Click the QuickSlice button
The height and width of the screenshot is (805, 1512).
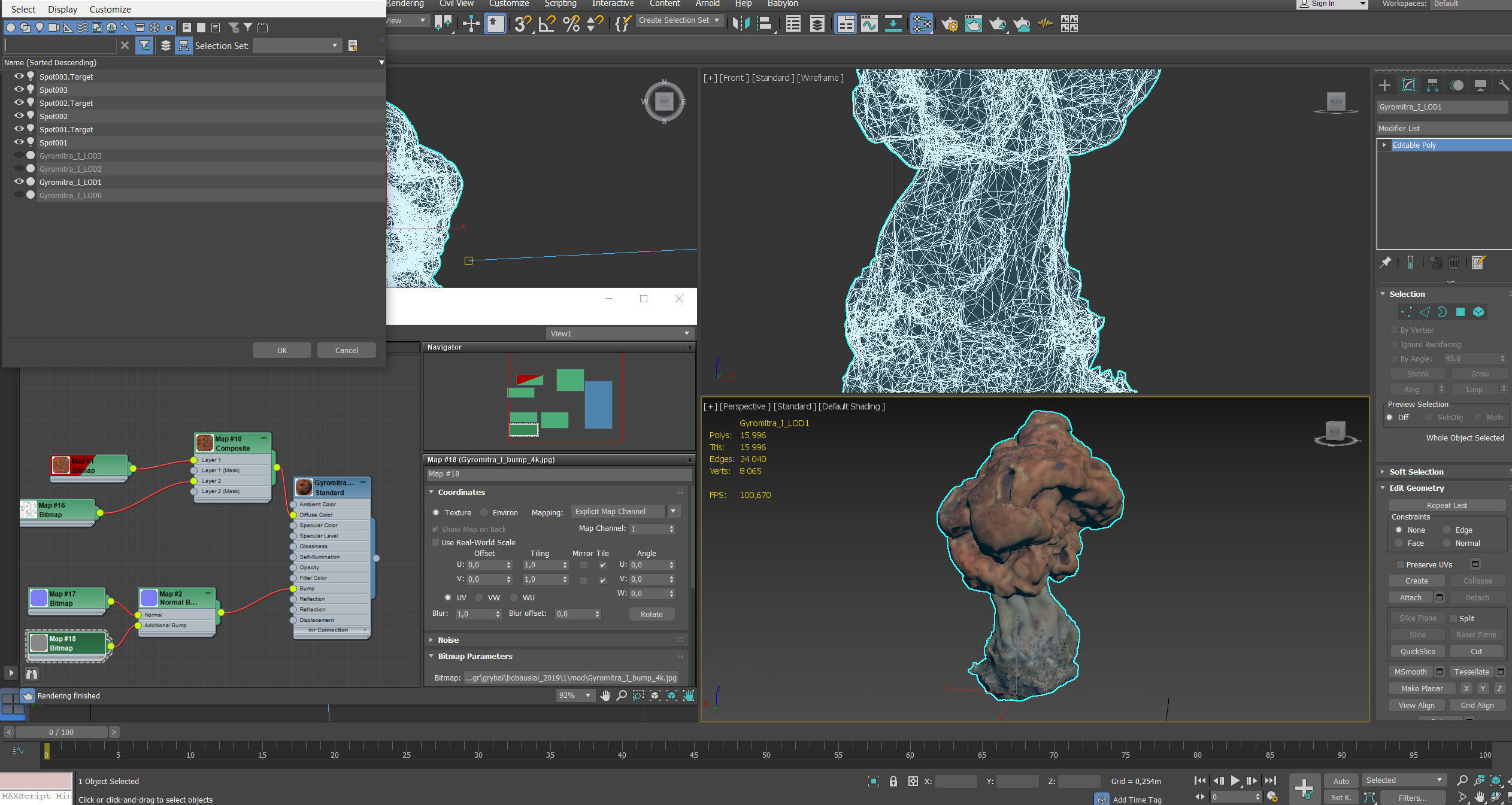[x=1417, y=651]
